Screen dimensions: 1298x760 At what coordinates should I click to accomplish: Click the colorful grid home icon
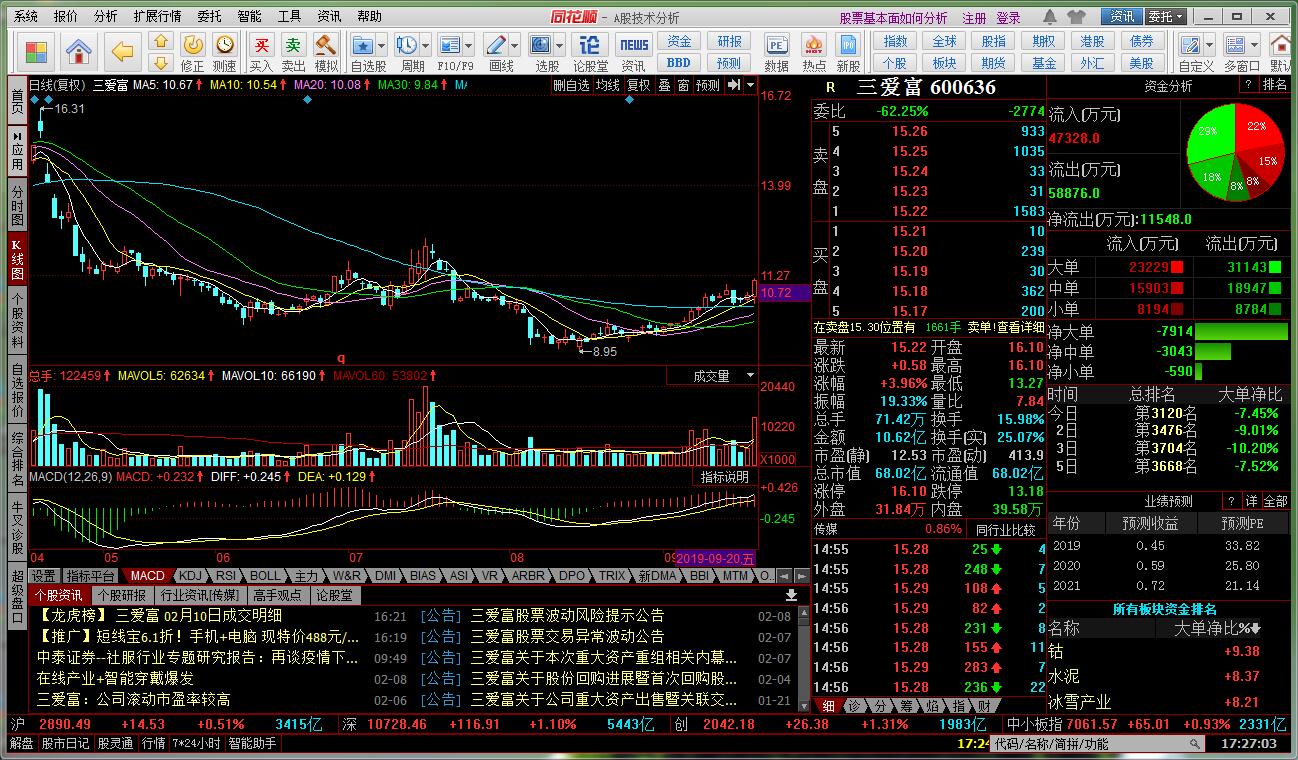coord(36,51)
